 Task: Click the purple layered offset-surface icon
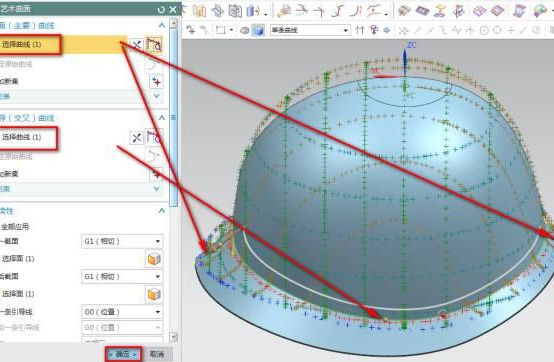click(479, 11)
